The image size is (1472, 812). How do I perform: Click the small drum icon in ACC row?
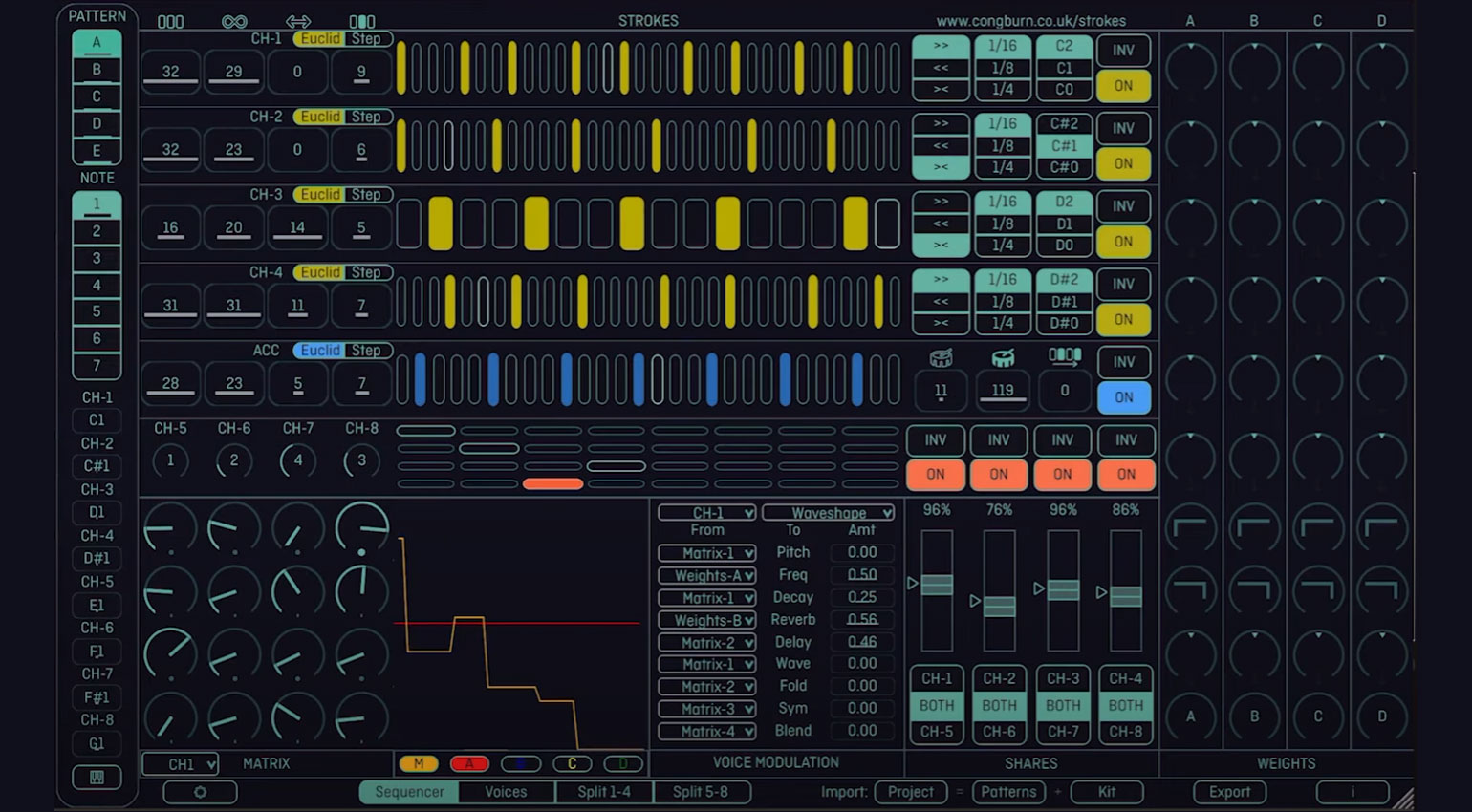click(x=940, y=358)
